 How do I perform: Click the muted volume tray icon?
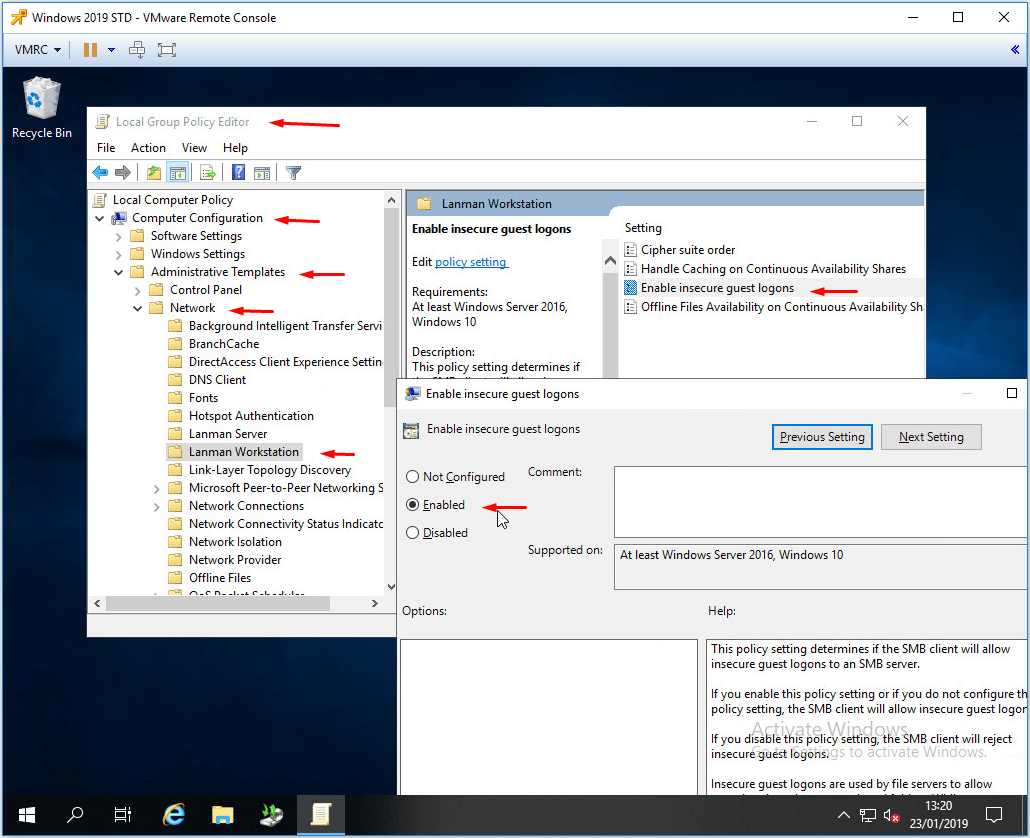click(x=891, y=816)
